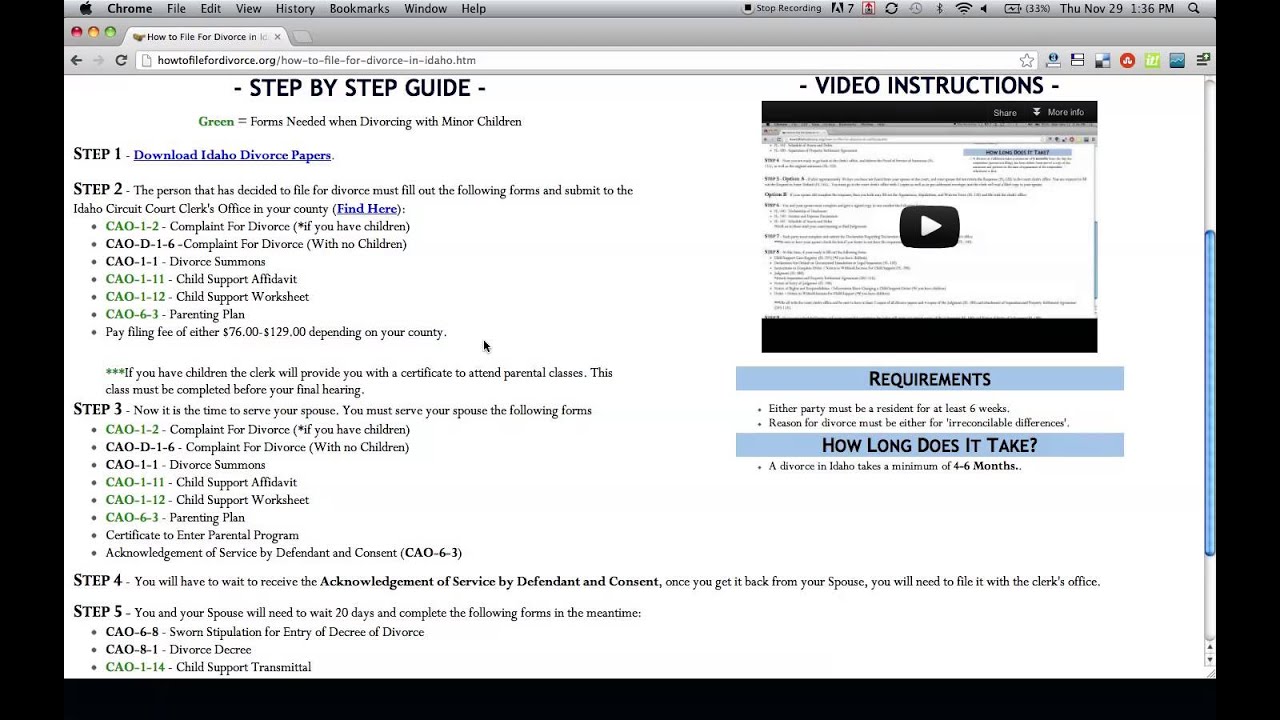Open the Wi-Fi status icon
1280x720 pixels.
(x=964, y=8)
